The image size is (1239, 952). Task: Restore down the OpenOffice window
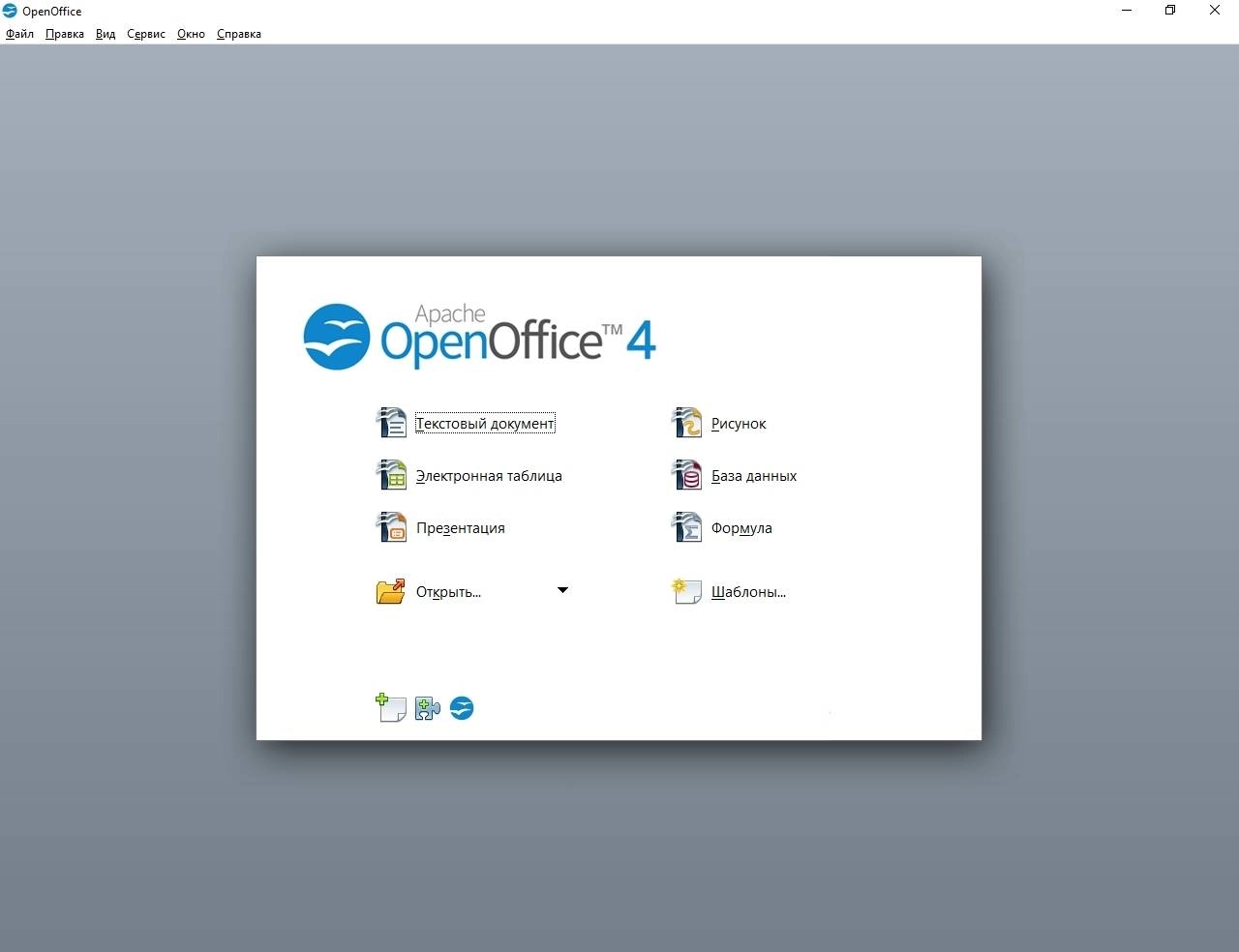(1170, 11)
